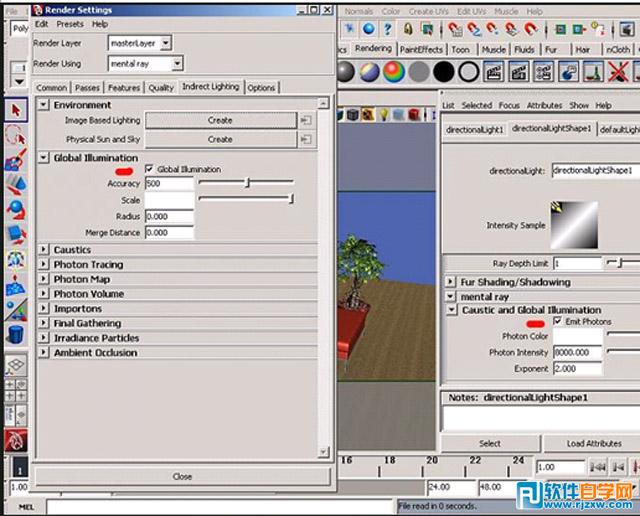
Task: Expand the Caustics section
Action: 43,249
